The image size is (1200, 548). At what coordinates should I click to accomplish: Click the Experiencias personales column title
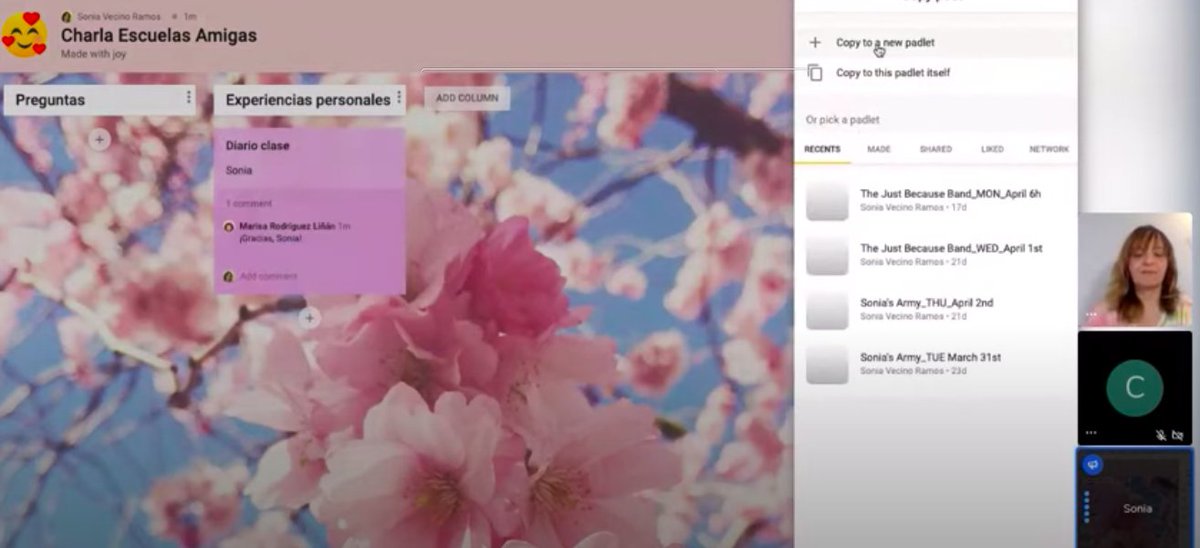coord(308,100)
